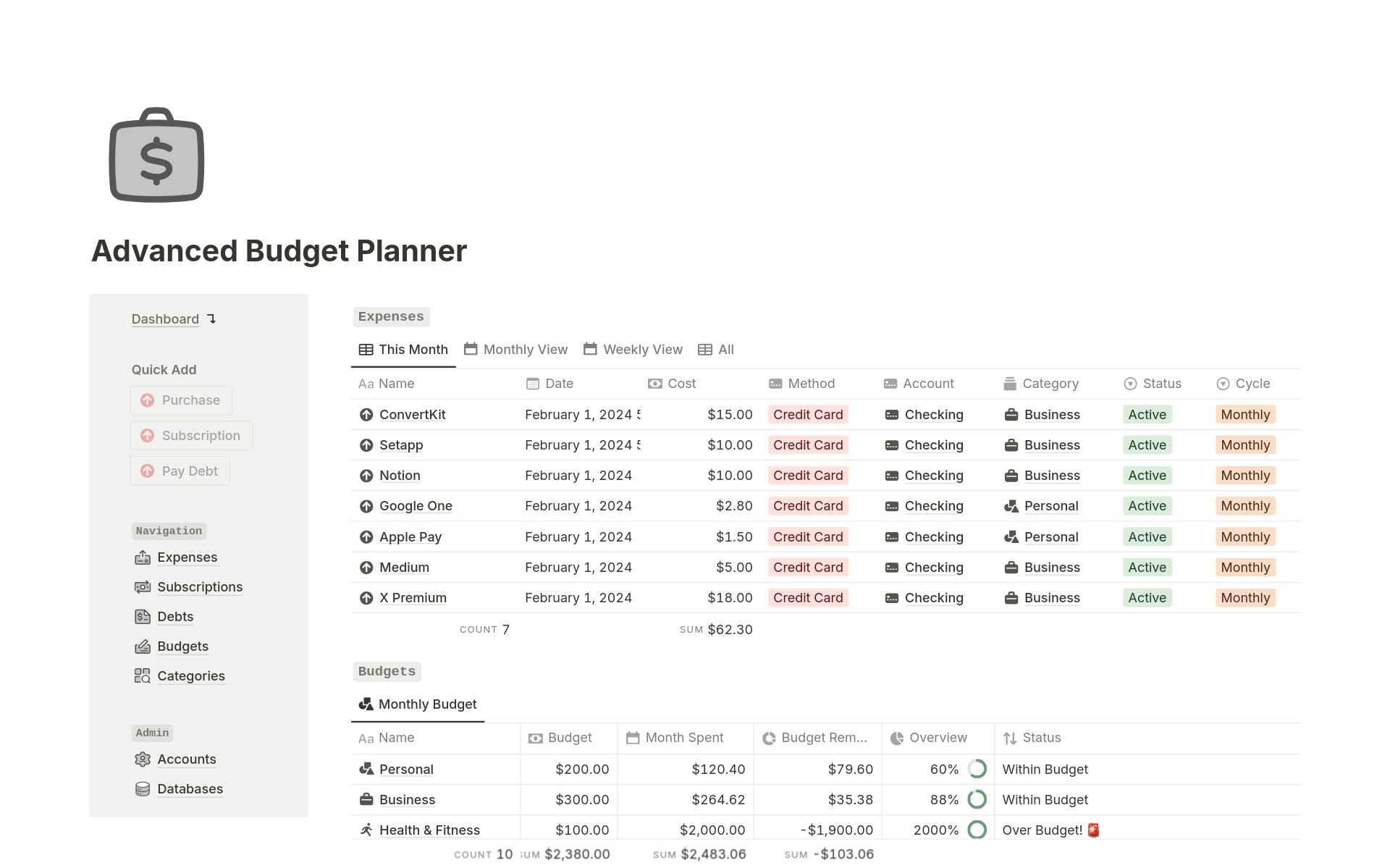
Task: Click the Budget Remaining column header
Action: (820, 738)
